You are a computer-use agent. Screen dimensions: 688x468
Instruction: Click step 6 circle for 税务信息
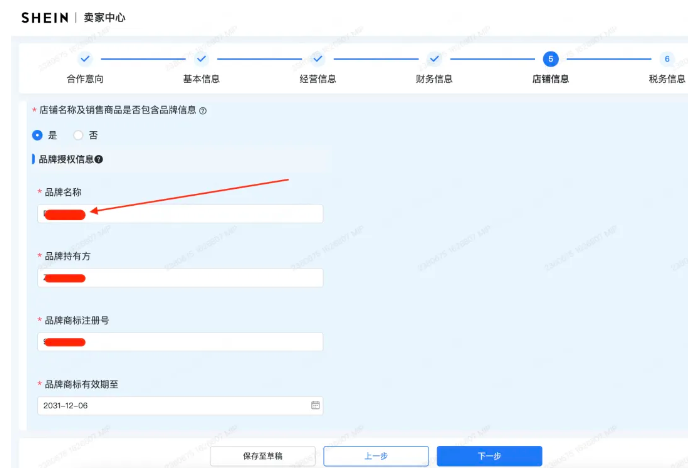[x=667, y=59]
